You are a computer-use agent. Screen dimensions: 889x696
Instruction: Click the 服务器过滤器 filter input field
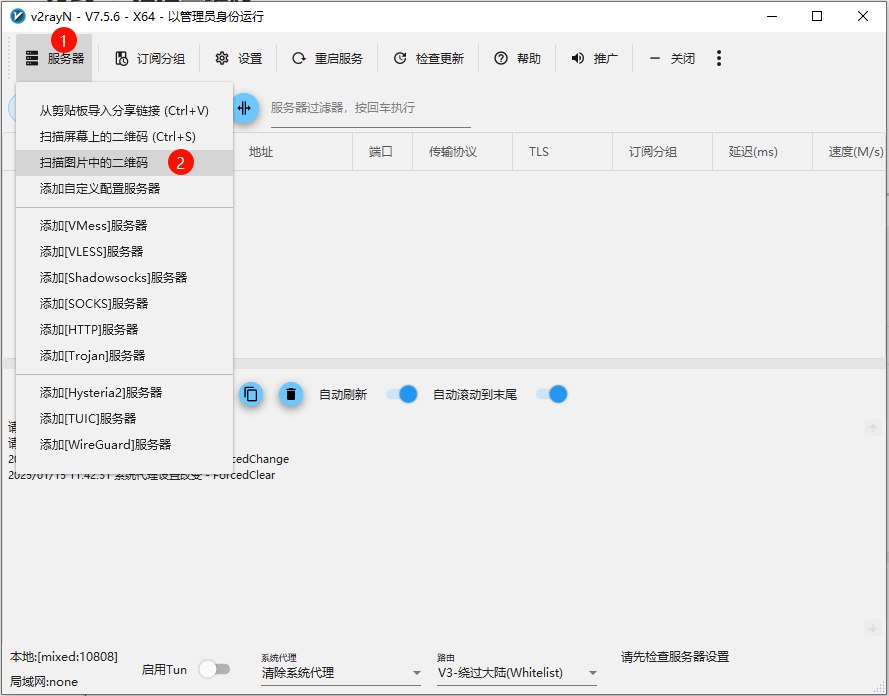(x=370, y=108)
